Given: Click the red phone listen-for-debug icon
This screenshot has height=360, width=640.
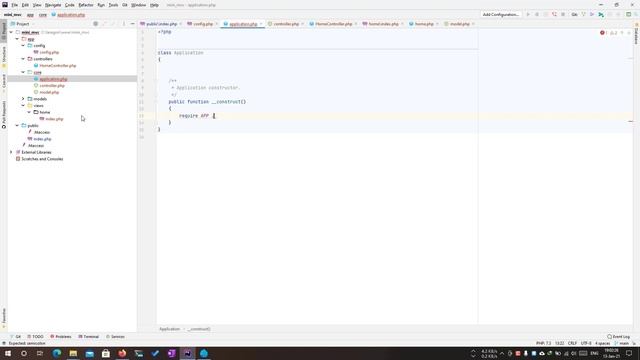Looking at the screenshot, I should pyautogui.click(x=554, y=14).
